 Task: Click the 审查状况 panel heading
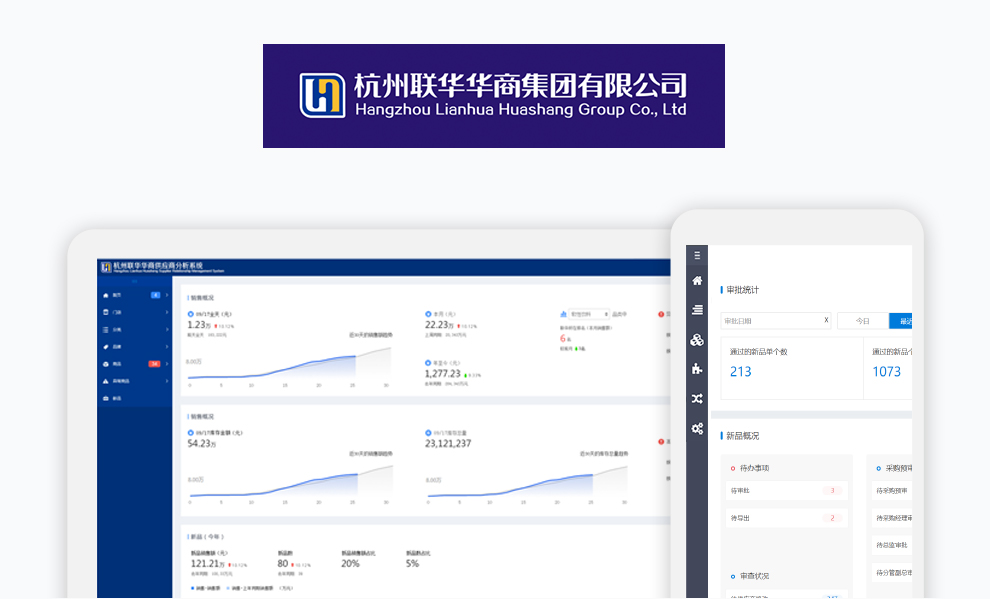click(x=754, y=576)
